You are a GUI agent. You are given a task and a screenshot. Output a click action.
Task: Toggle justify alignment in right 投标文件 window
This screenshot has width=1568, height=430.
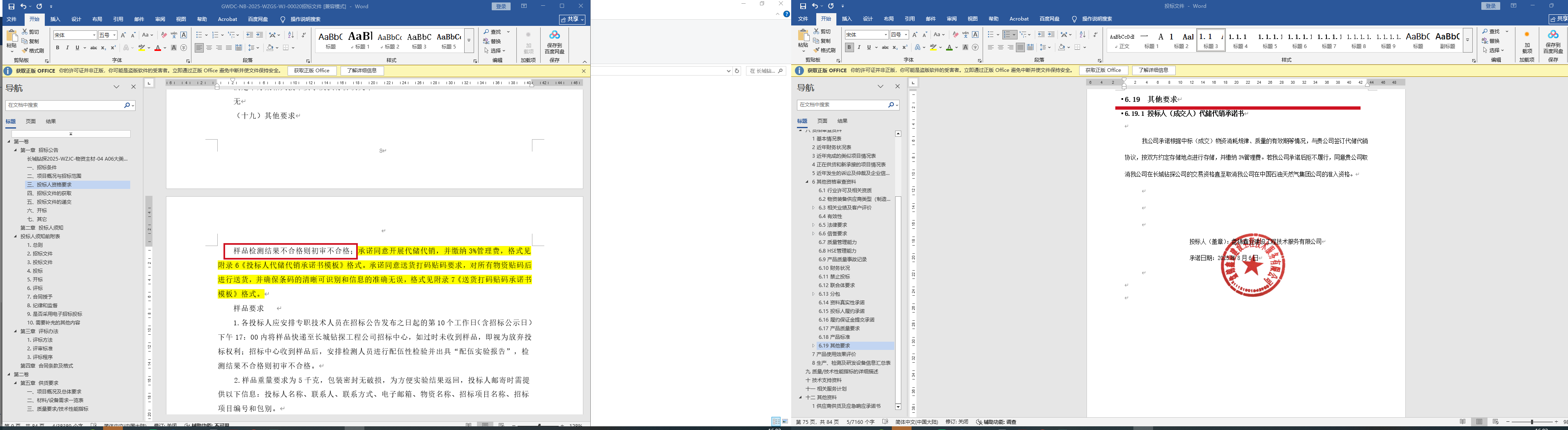tap(1020, 48)
